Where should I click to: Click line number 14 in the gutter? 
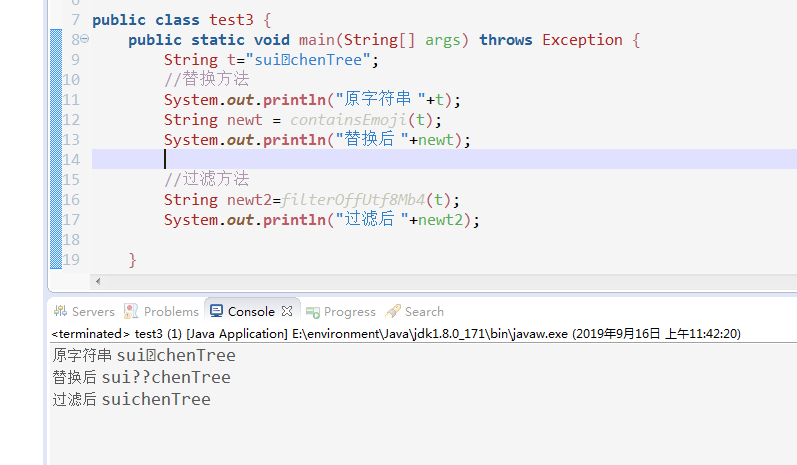(71, 160)
